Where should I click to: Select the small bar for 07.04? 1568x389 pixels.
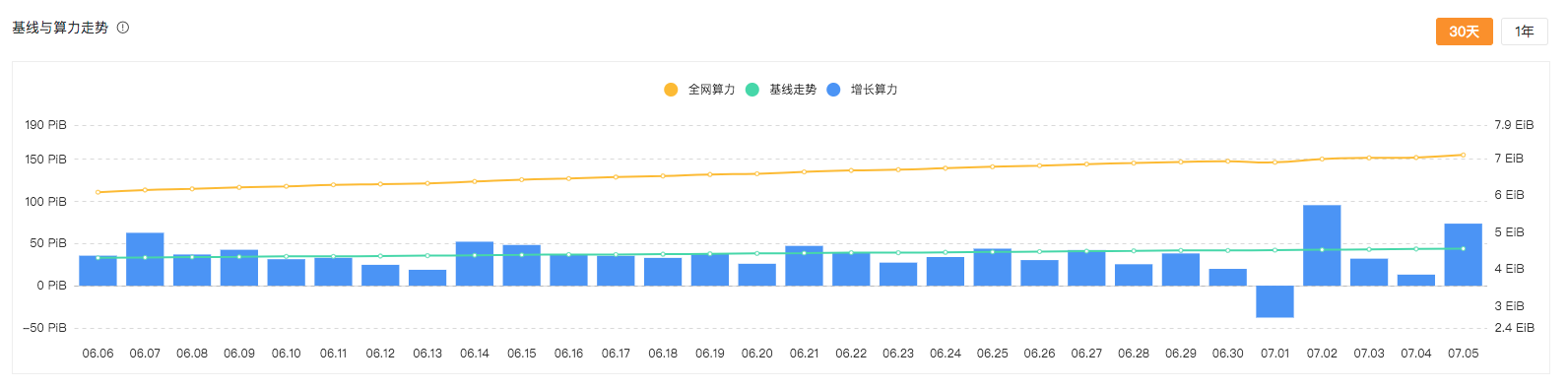(1416, 281)
